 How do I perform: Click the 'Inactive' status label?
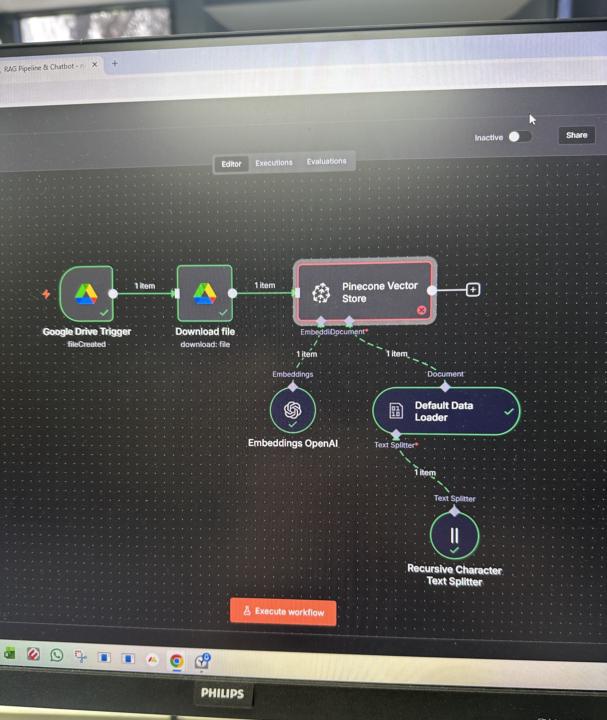[489, 138]
